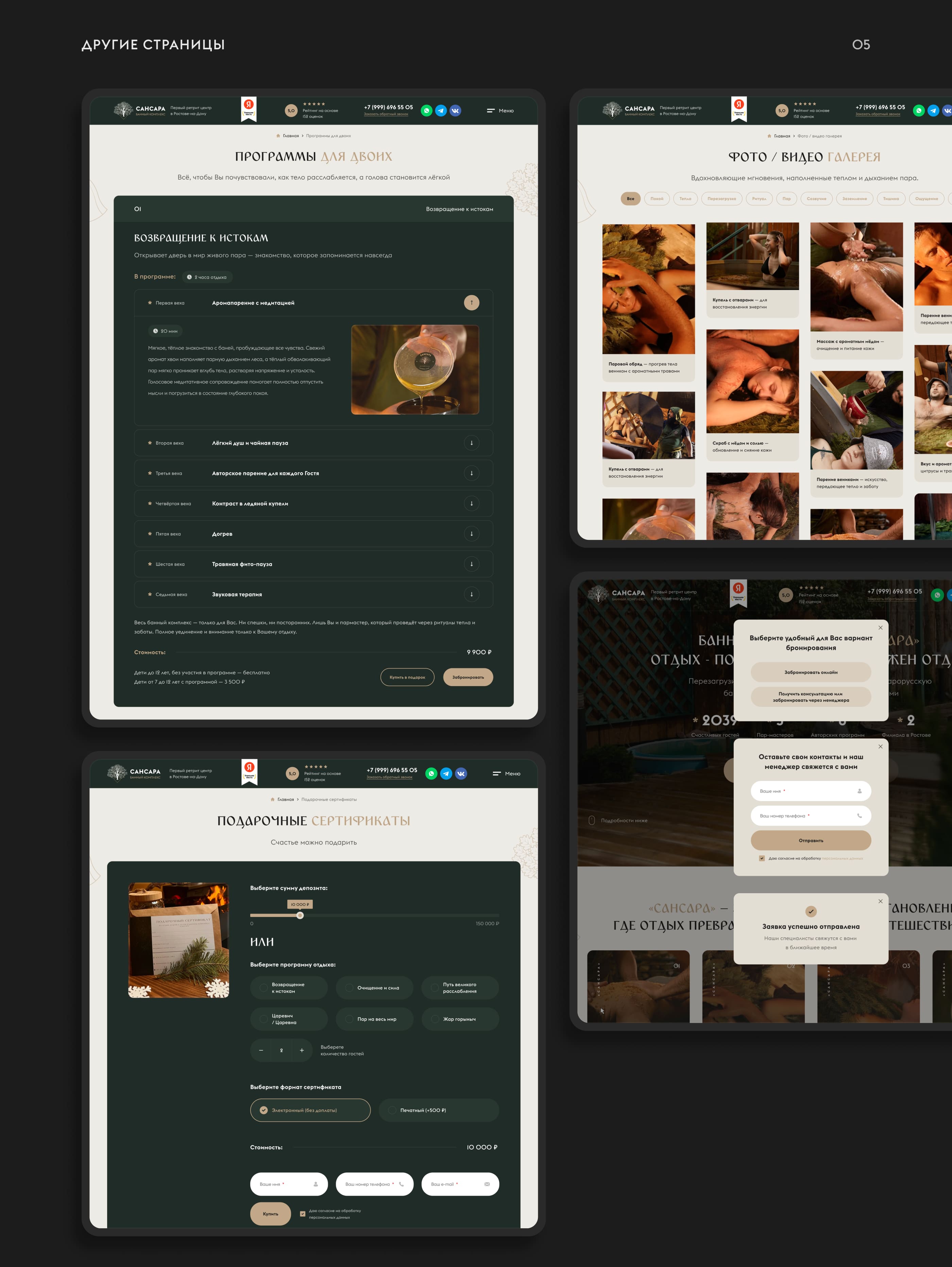
Task: Select Перезагрузка gallery filter tab
Action: point(722,199)
